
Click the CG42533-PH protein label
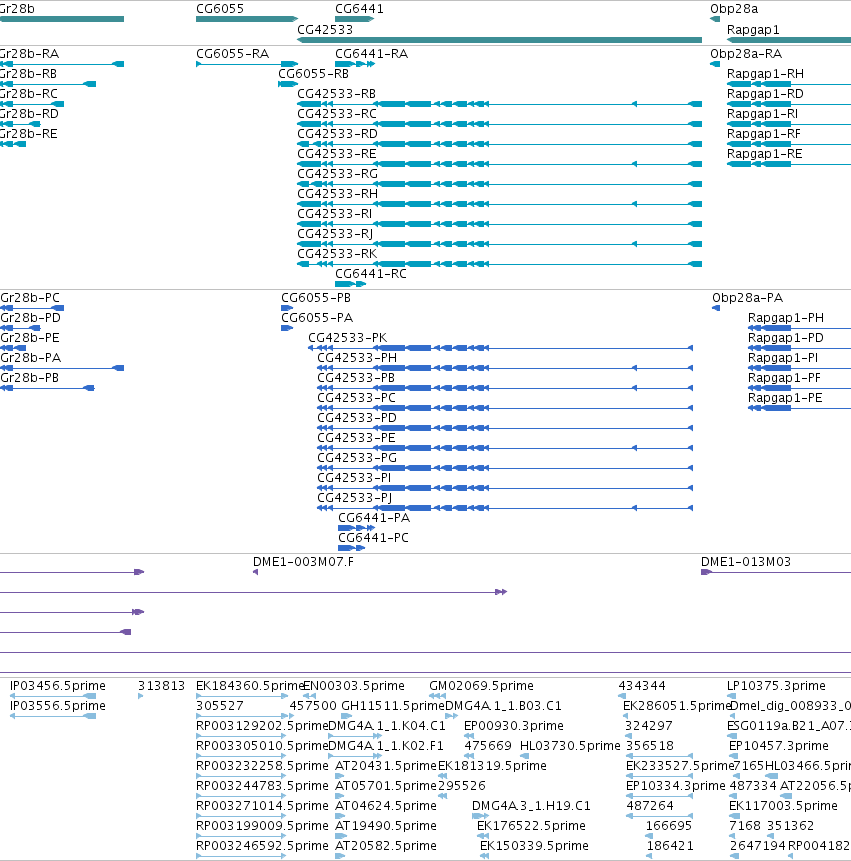[x=357, y=358]
